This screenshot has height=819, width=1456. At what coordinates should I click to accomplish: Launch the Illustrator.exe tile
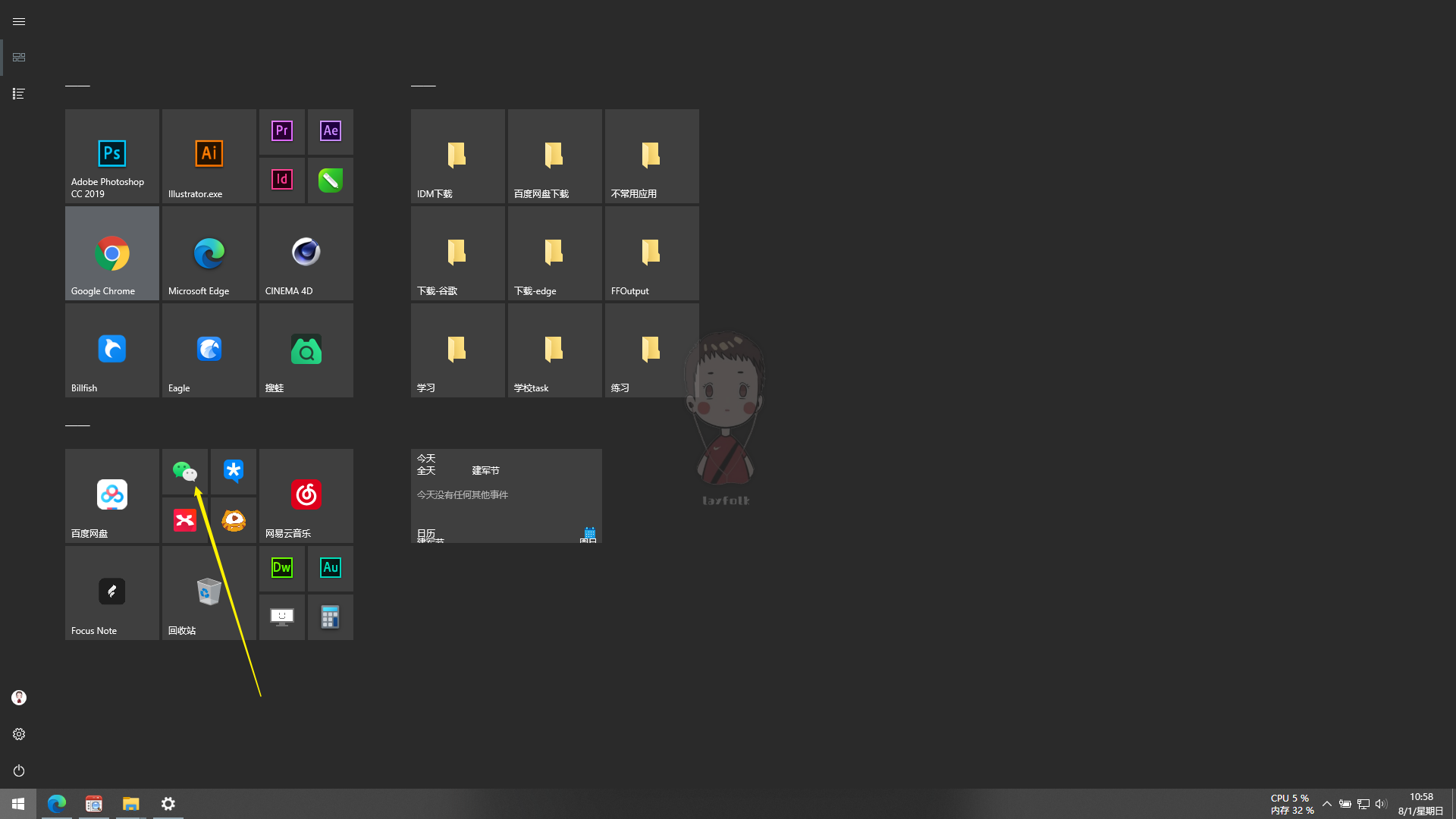209,155
